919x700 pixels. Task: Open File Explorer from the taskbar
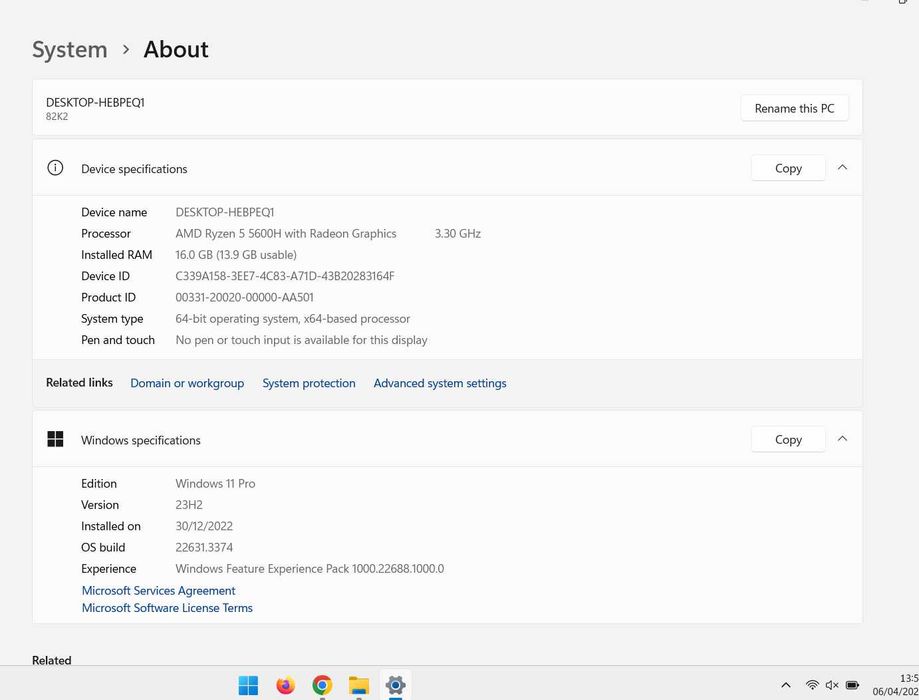pyautogui.click(x=359, y=685)
